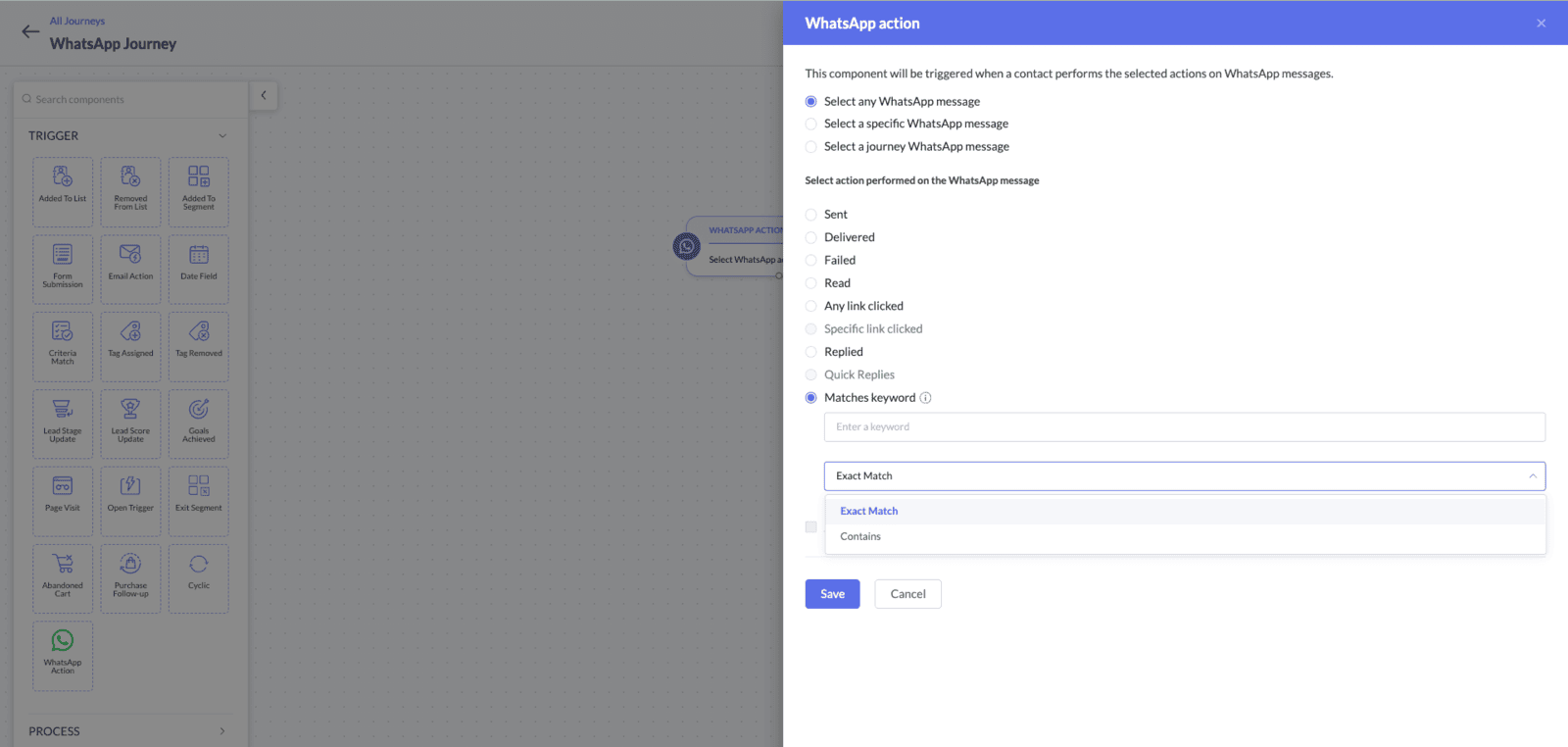Select the Specific link clicked radio
Viewport: 1568px width, 747px height.
[810, 329]
